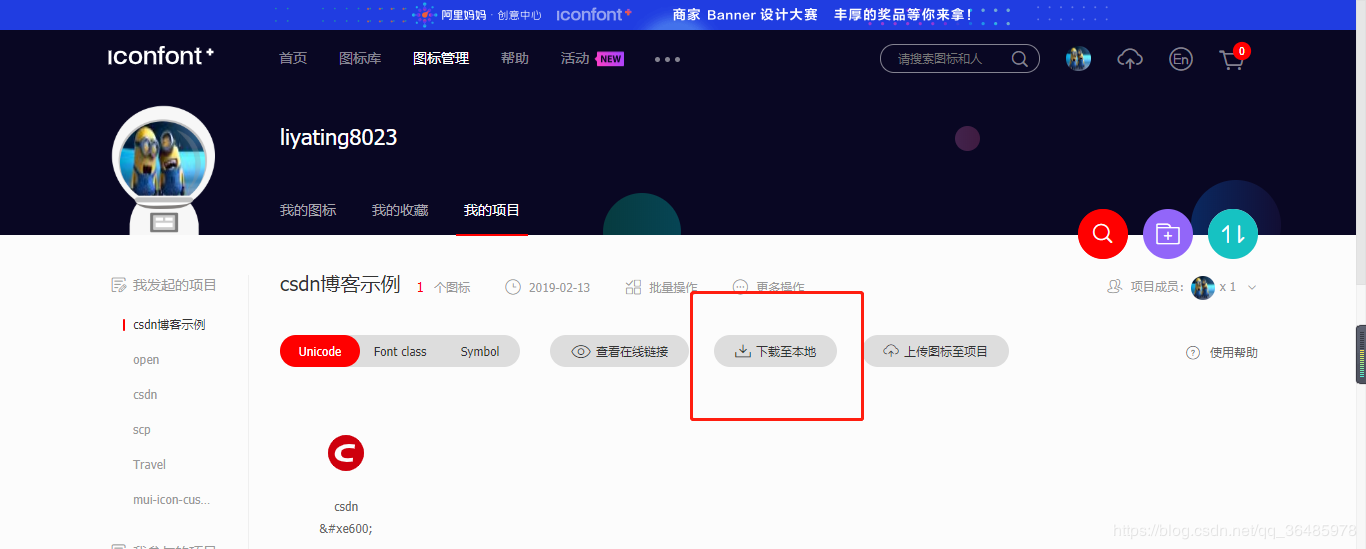Click 我发起的项目 sidebar heading
This screenshot has height=549, width=1366.
164,285
